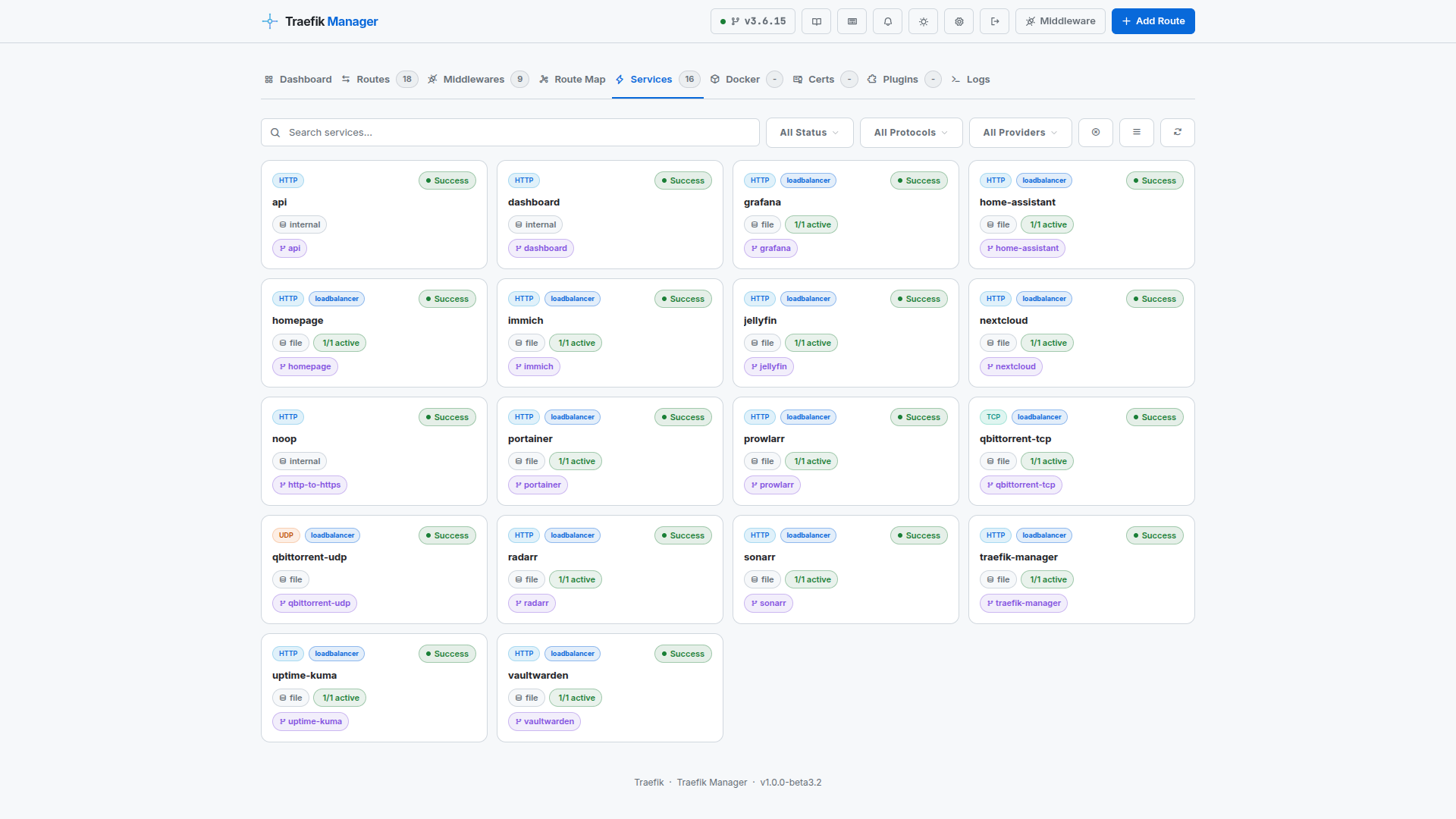1456x819 pixels.
Task: Switch to the Routes tab
Action: [378, 80]
